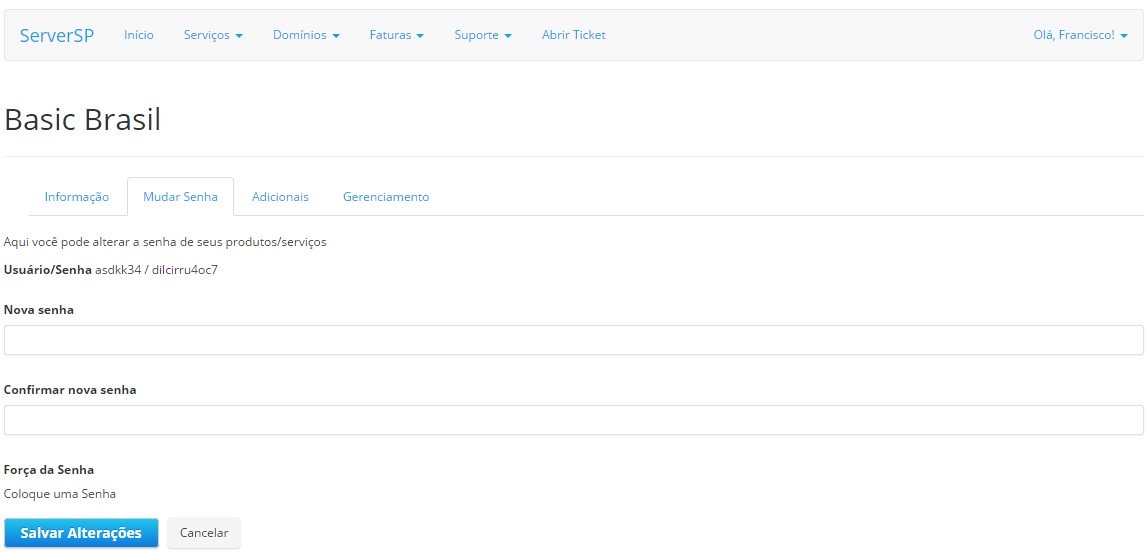Click the Basic Brasil page heading

pyautogui.click(x=82, y=120)
